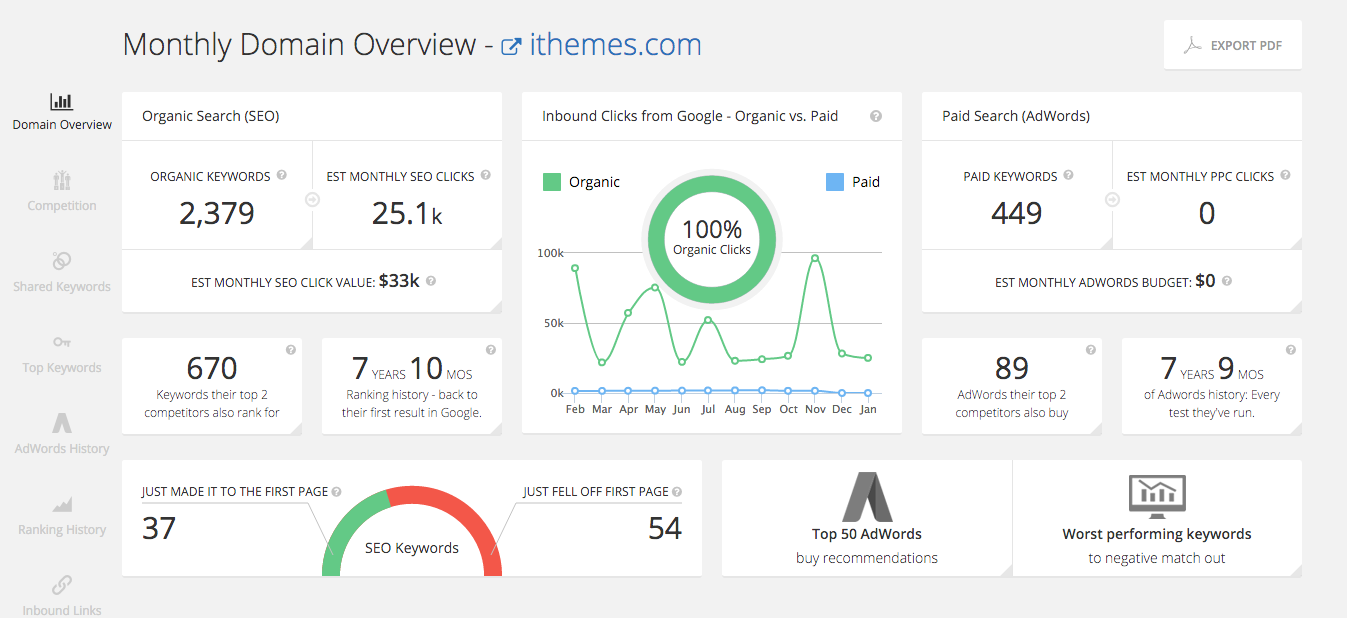The width and height of the screenshot is (1347, 618).
Task: Click help icon beside Just Fell Off First Page
Action: [x=678, y=492]
